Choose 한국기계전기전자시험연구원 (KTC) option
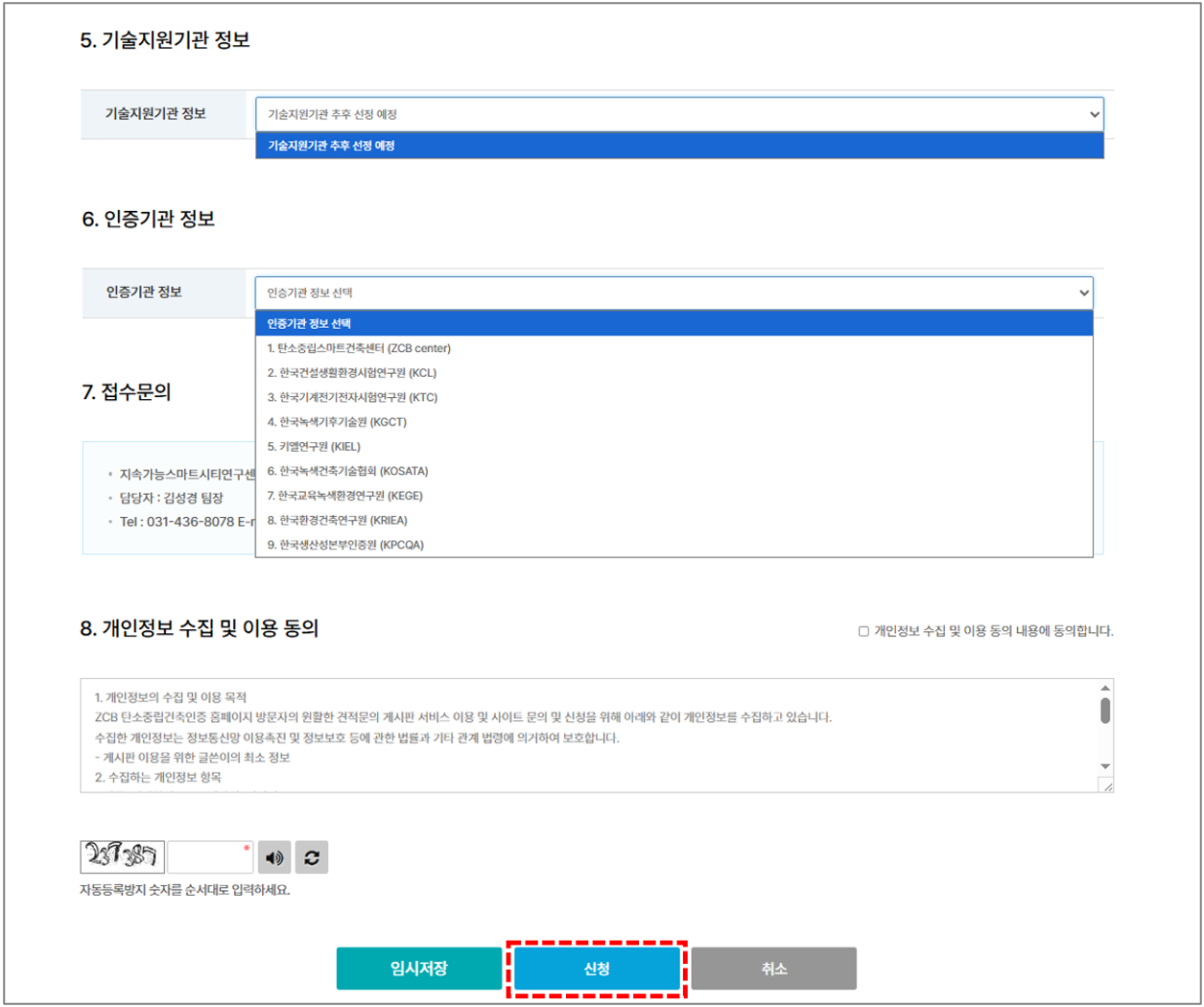Screen dimensions: 1204x1007 coord(352,397)
